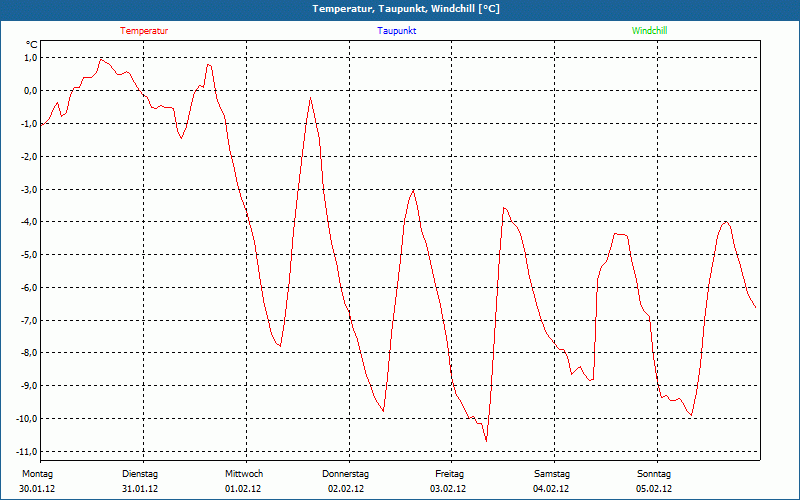Click the -11,0 axis tick label
The width and height of the screenshot is (800, 500).
click(27, 452)
